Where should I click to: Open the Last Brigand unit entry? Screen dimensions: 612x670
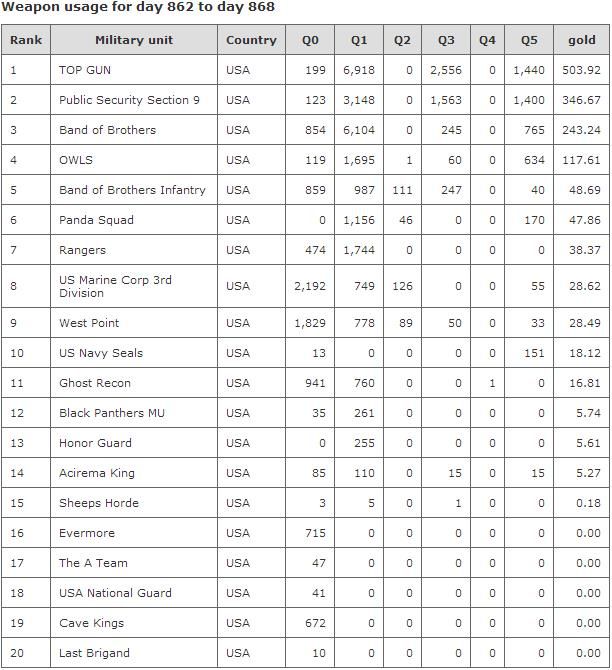[x=94, y=653]
